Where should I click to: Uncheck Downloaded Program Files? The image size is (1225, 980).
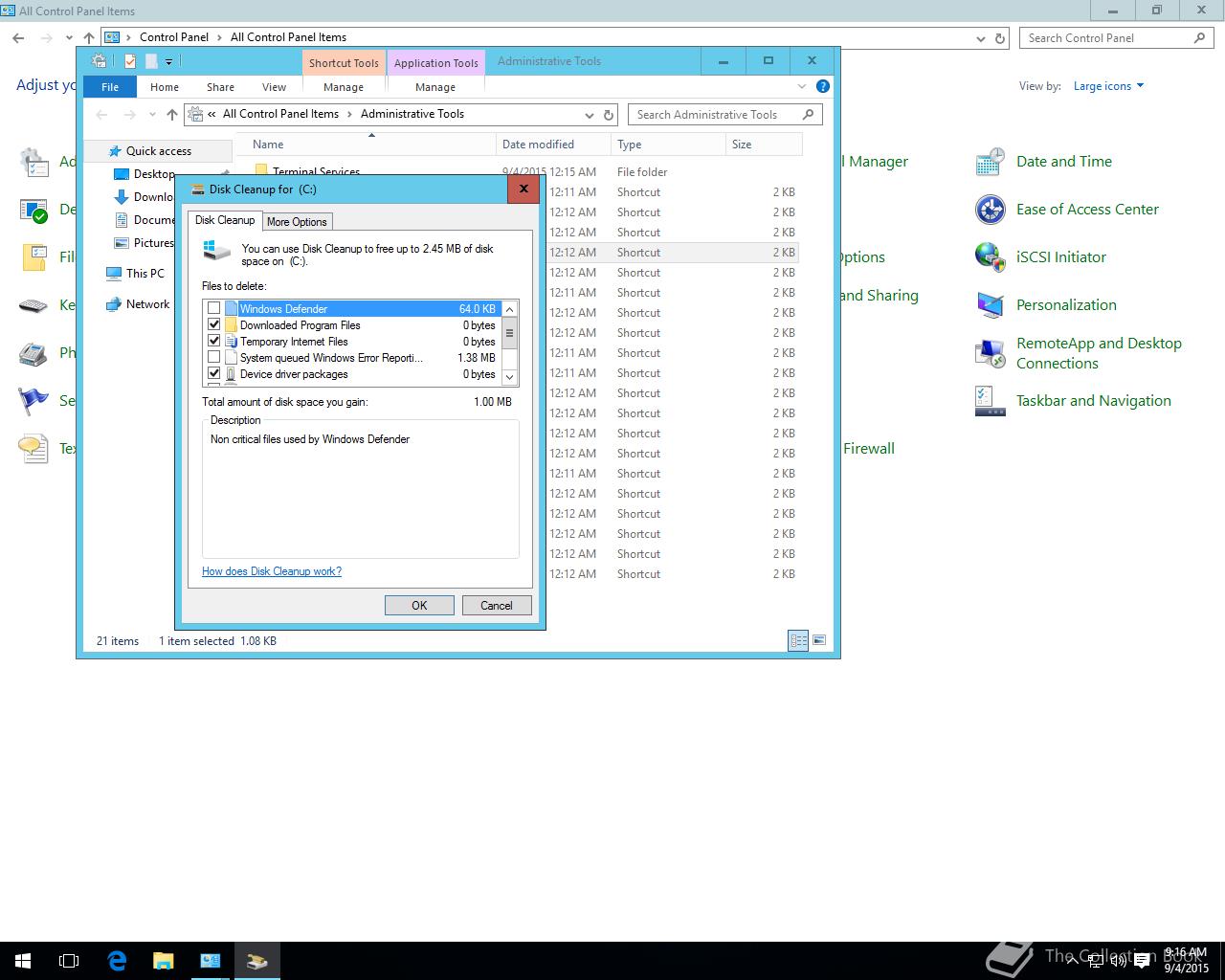pyautogui.click(x=214, y=324)
